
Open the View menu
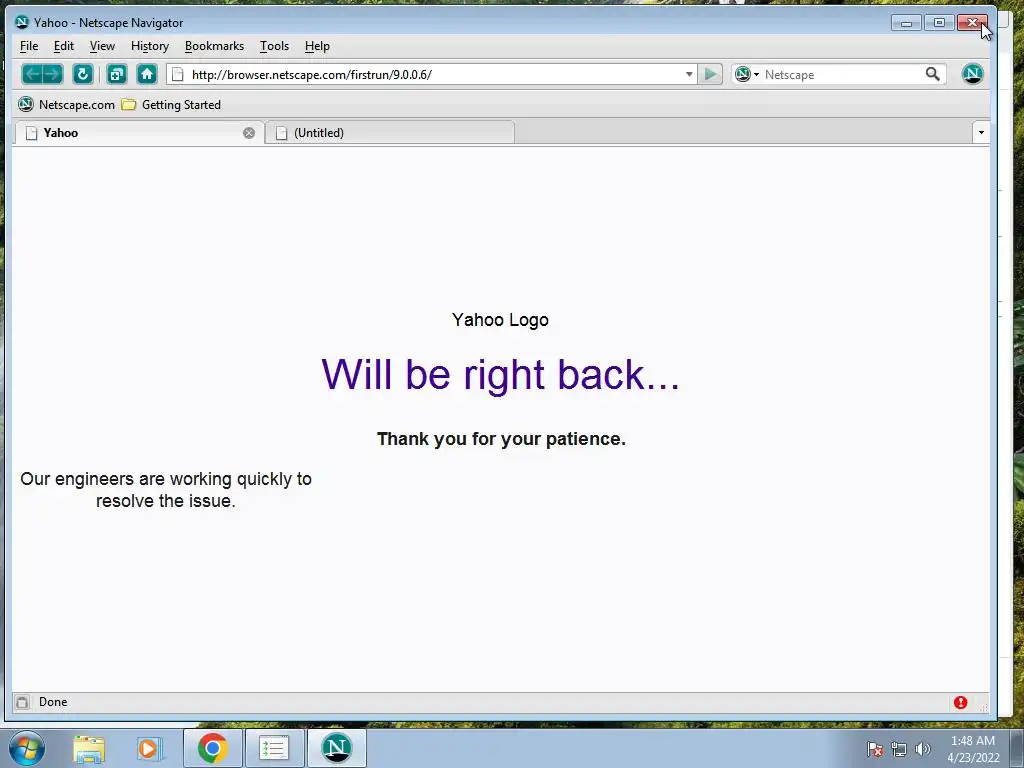[x=102, y=46]
